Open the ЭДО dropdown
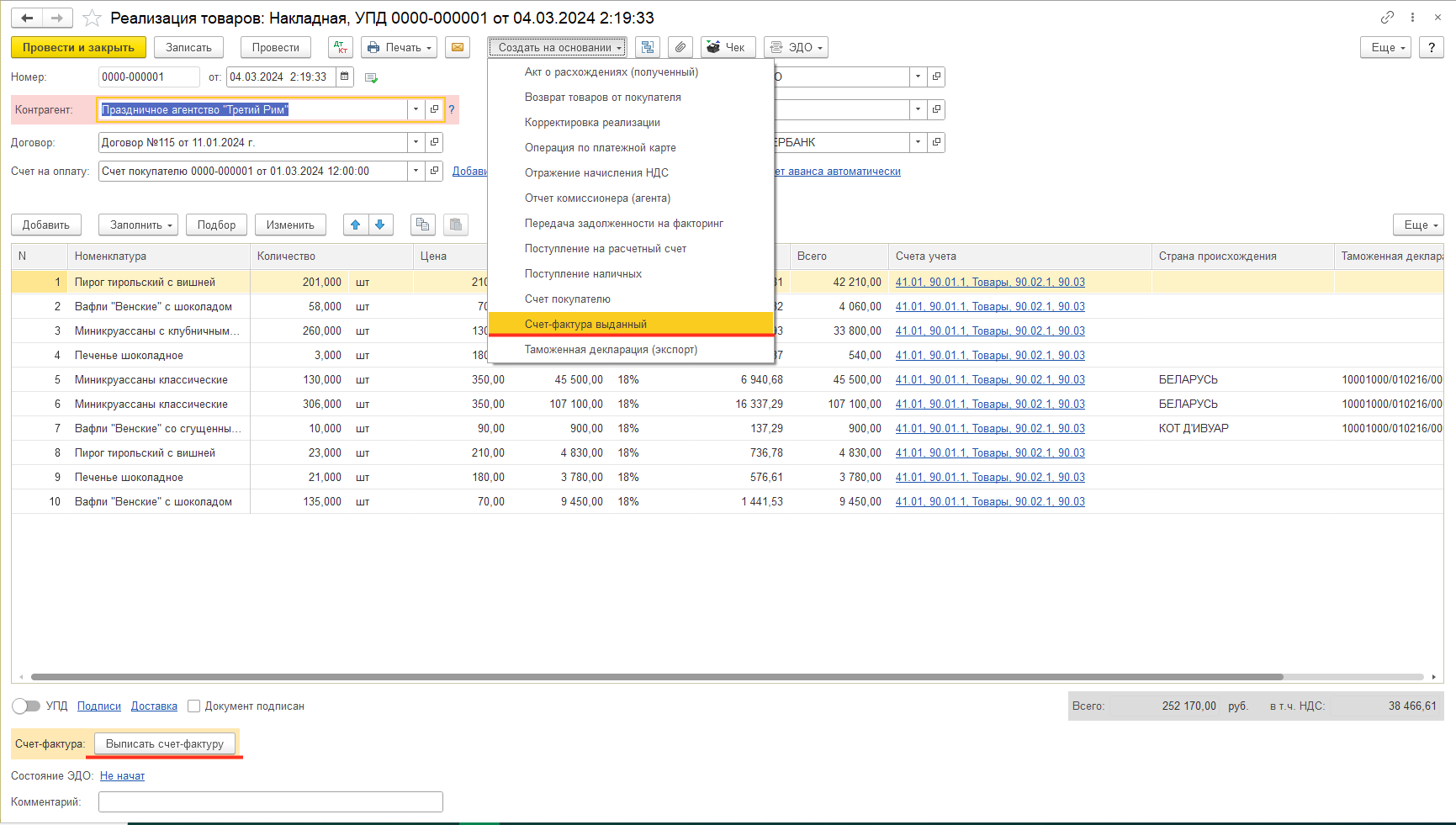 [x=796, y=47]
